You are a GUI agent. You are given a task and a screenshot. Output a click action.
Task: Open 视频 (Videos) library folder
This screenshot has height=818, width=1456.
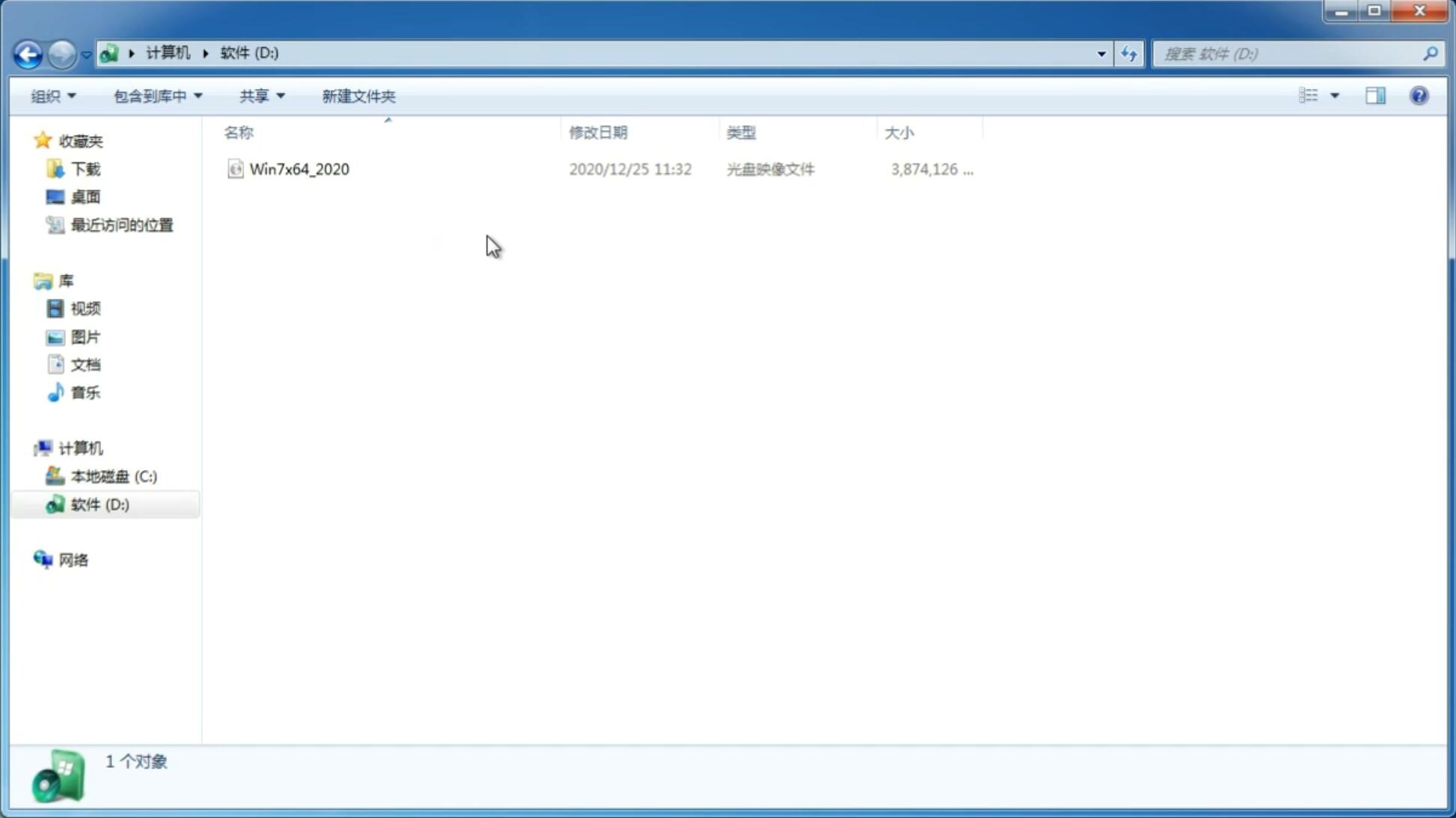pos(85,308)
